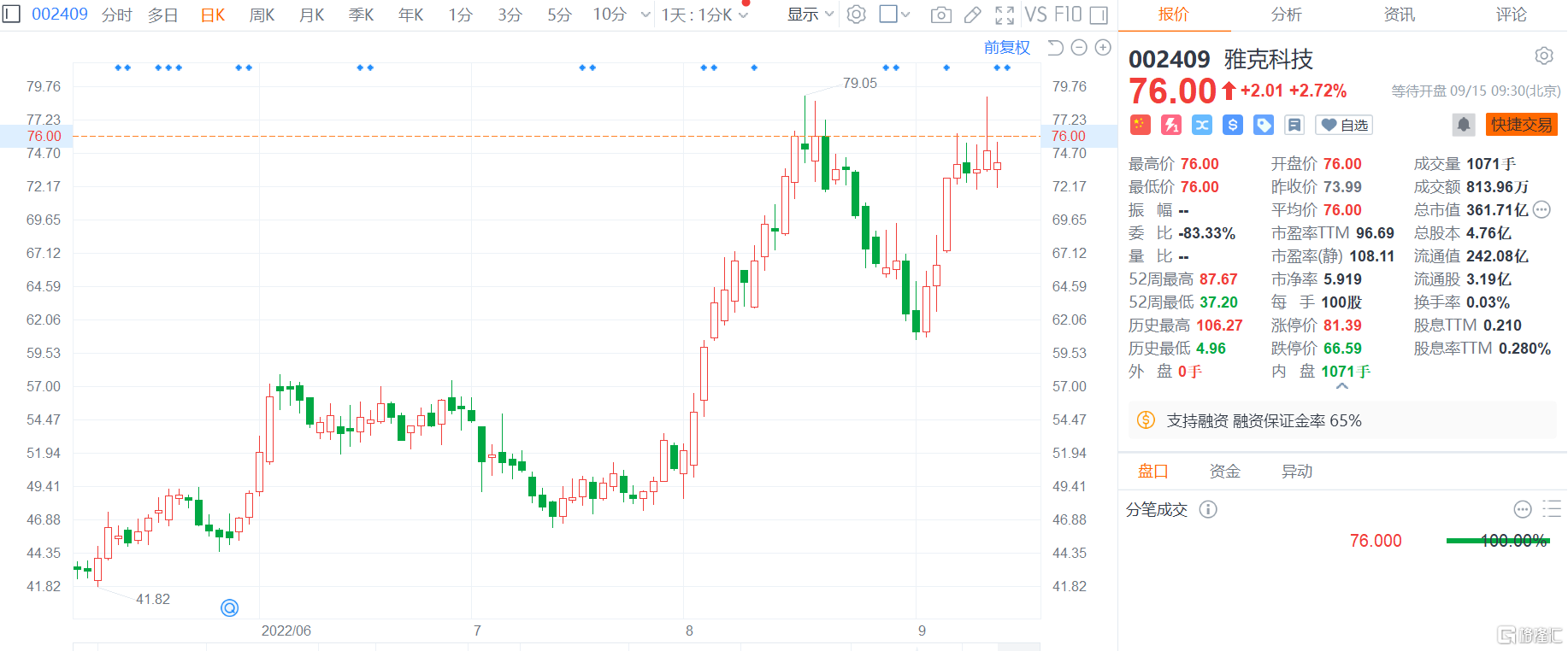
Task: Click ellipsis icon beside 总市值
Action: [x=1541, y=209]
